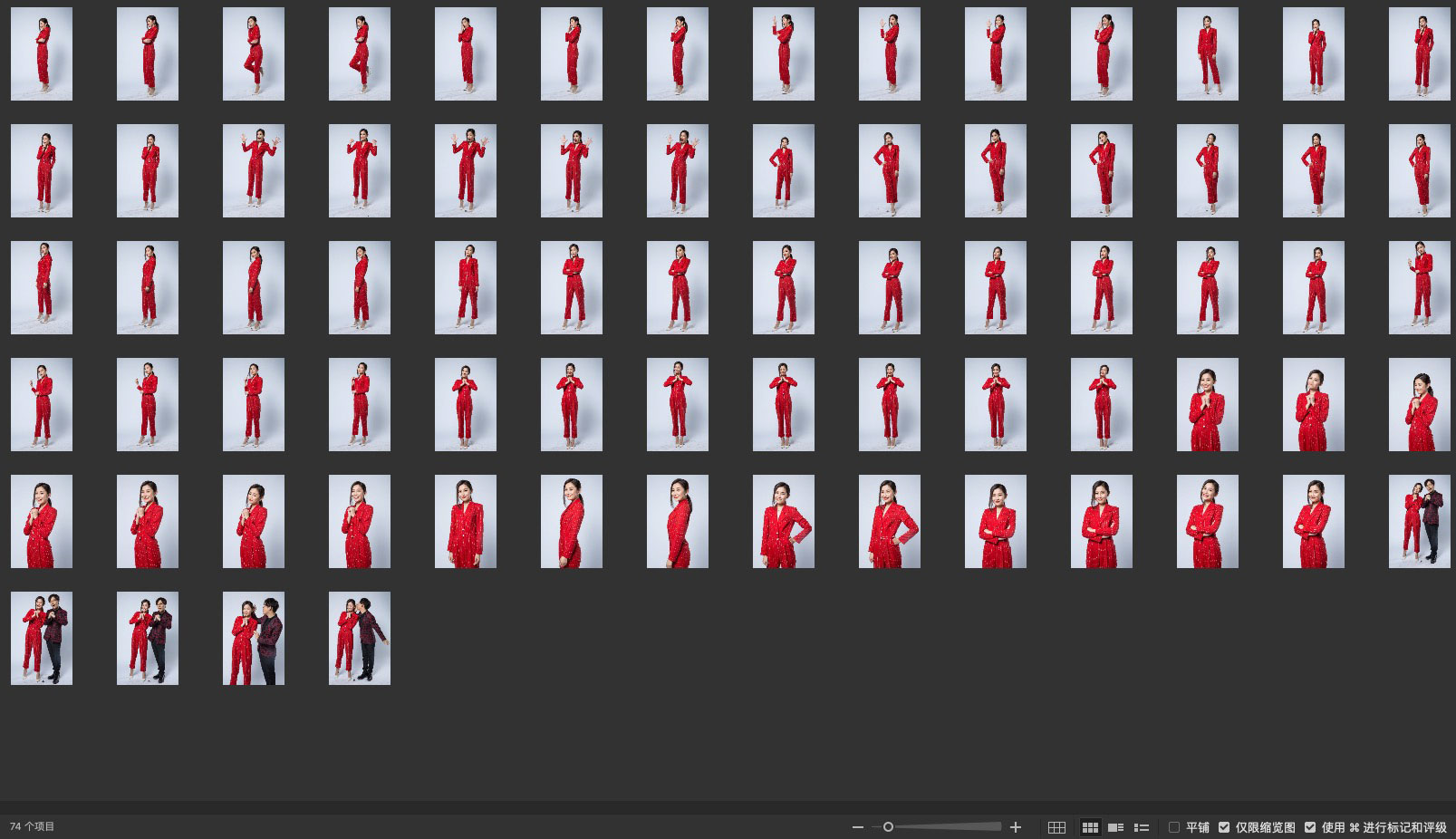Click the minus icon to shrink thumbnails
The width and height of the screenshot is (1456, 839).
point(857,827)
